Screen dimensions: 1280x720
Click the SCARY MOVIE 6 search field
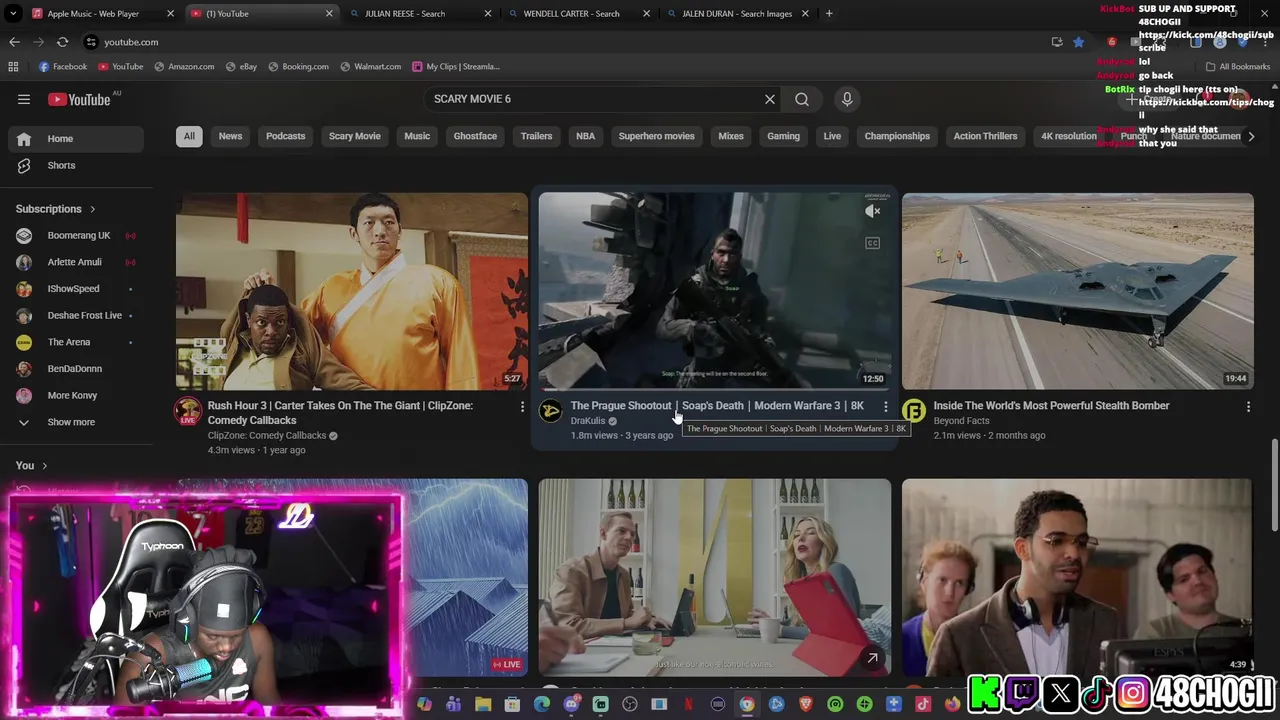click(592, 99)
